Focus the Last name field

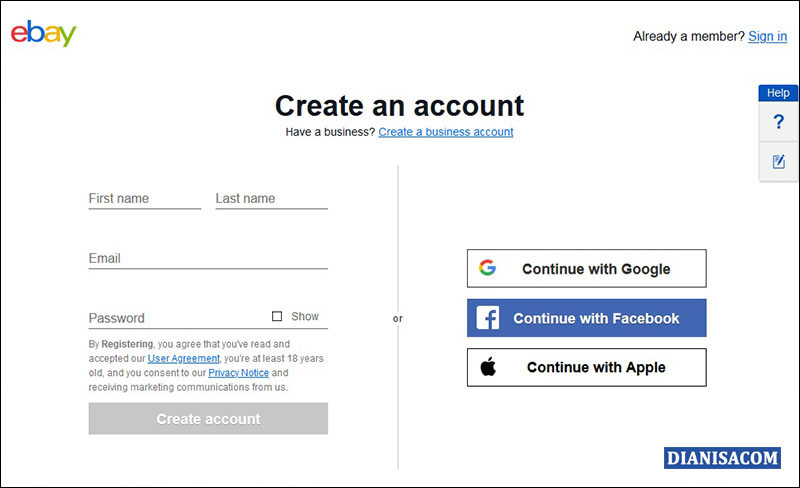coord(271,198)
